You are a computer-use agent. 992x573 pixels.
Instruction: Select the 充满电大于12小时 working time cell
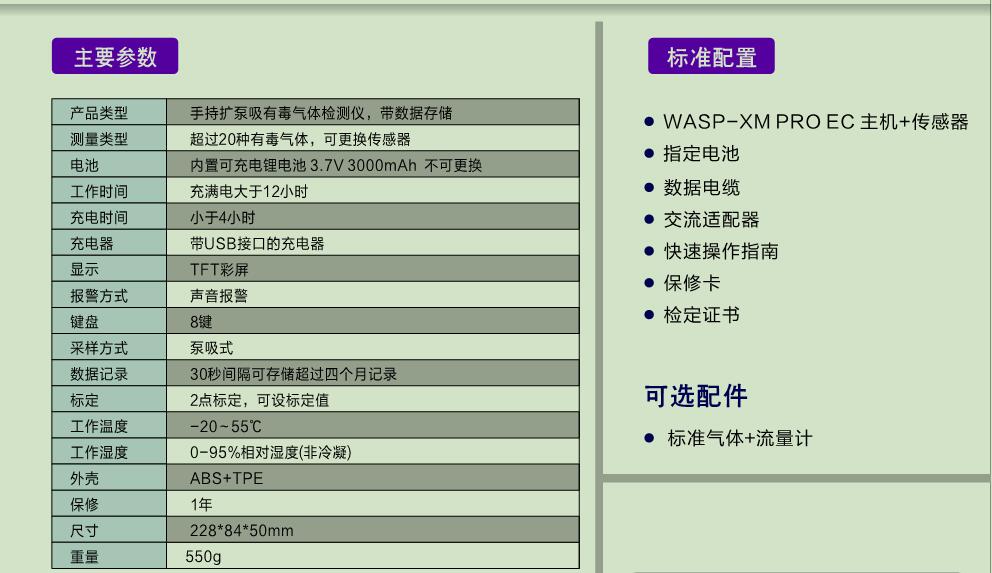pos(248,191)
